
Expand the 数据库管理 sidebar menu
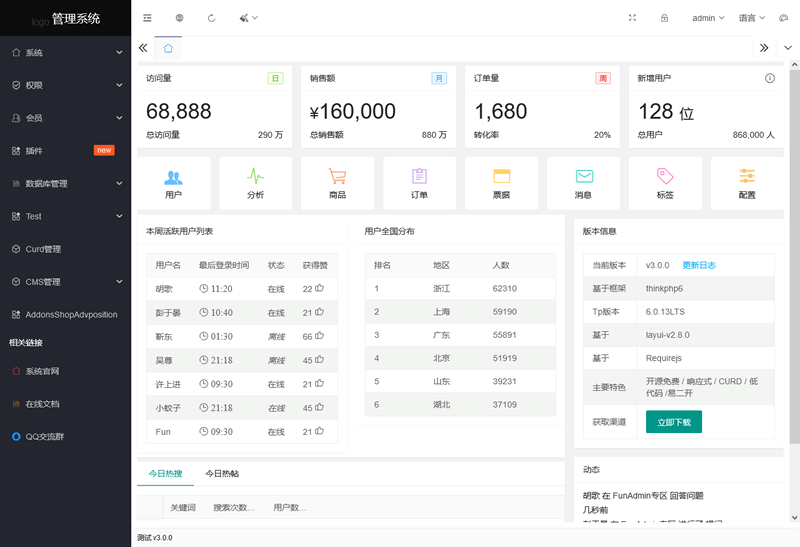point(65,184)
